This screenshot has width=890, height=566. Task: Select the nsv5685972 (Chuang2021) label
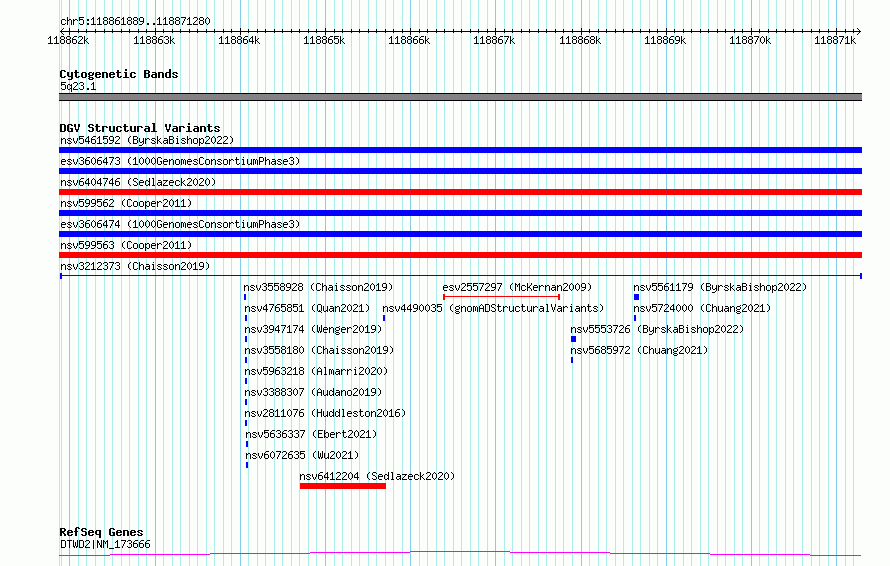pos(640,350)
